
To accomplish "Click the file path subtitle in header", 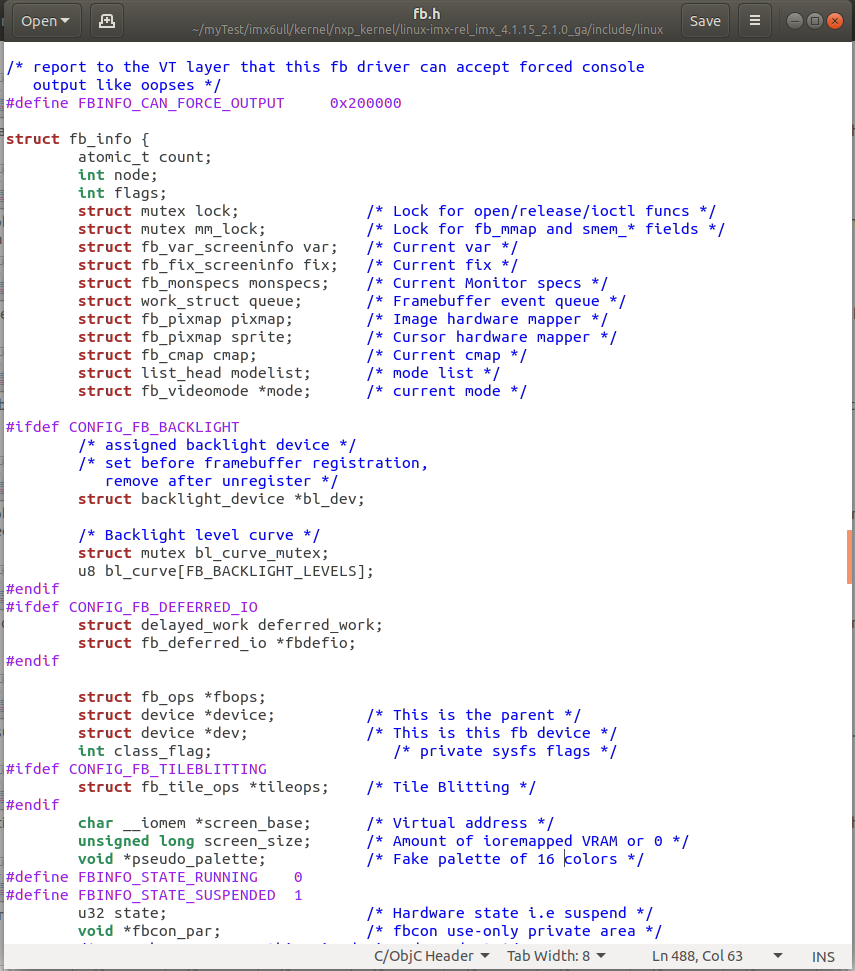I will click(x=427, y=30).
